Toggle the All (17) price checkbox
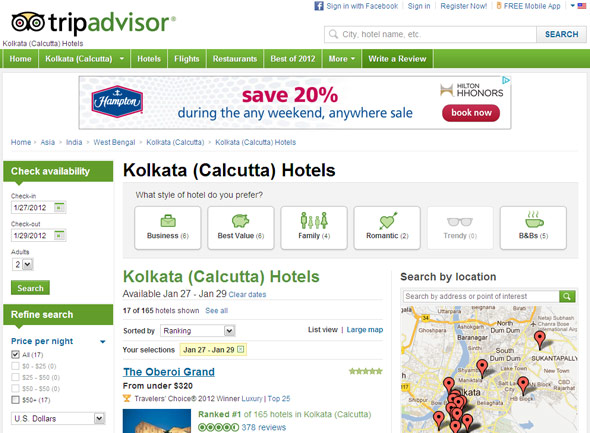590x433 pixels. 15,354
